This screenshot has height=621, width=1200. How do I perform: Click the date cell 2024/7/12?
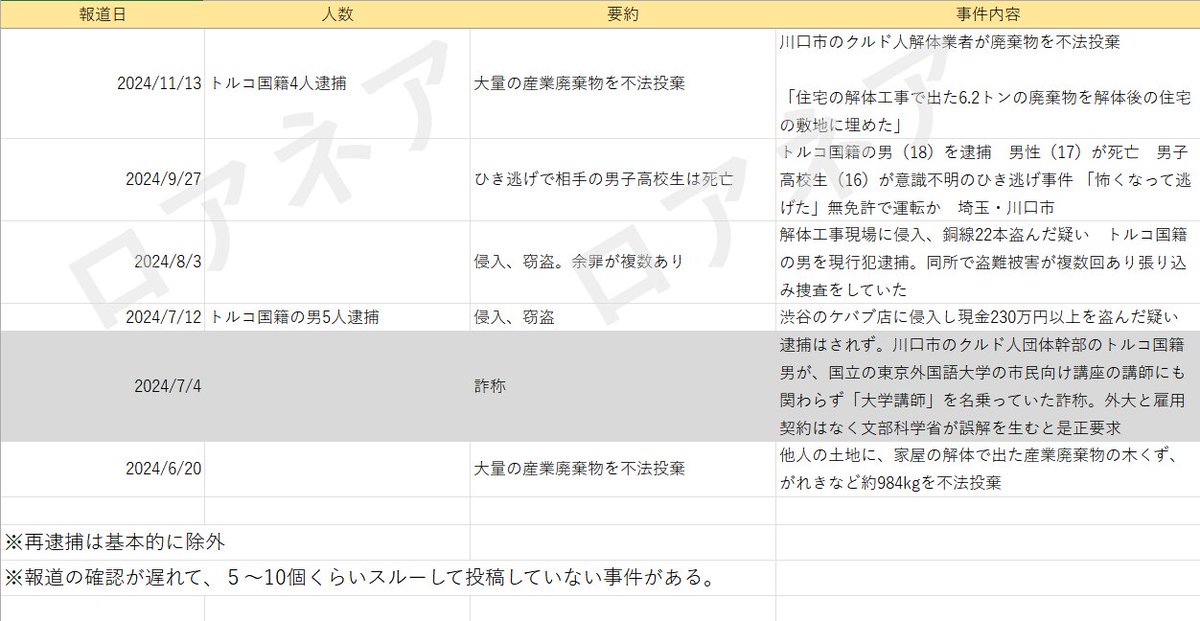coord(102,317)
